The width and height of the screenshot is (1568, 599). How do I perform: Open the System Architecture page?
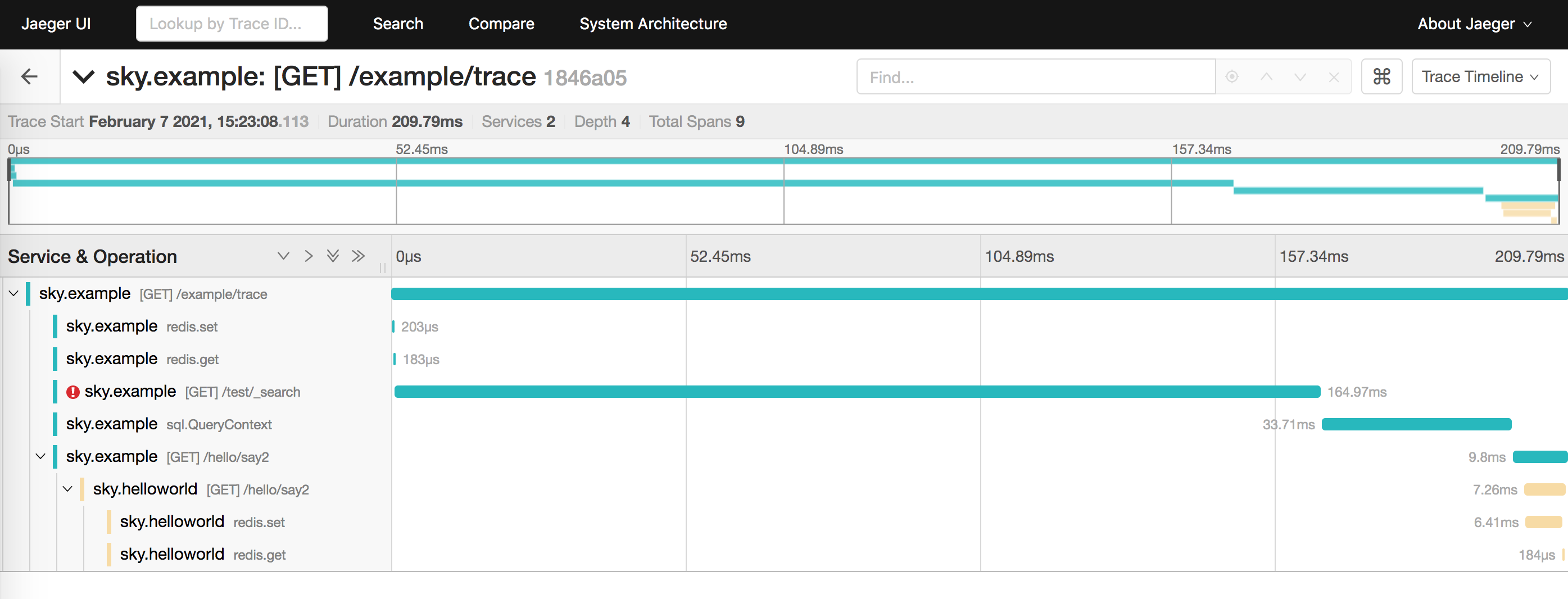653,24
